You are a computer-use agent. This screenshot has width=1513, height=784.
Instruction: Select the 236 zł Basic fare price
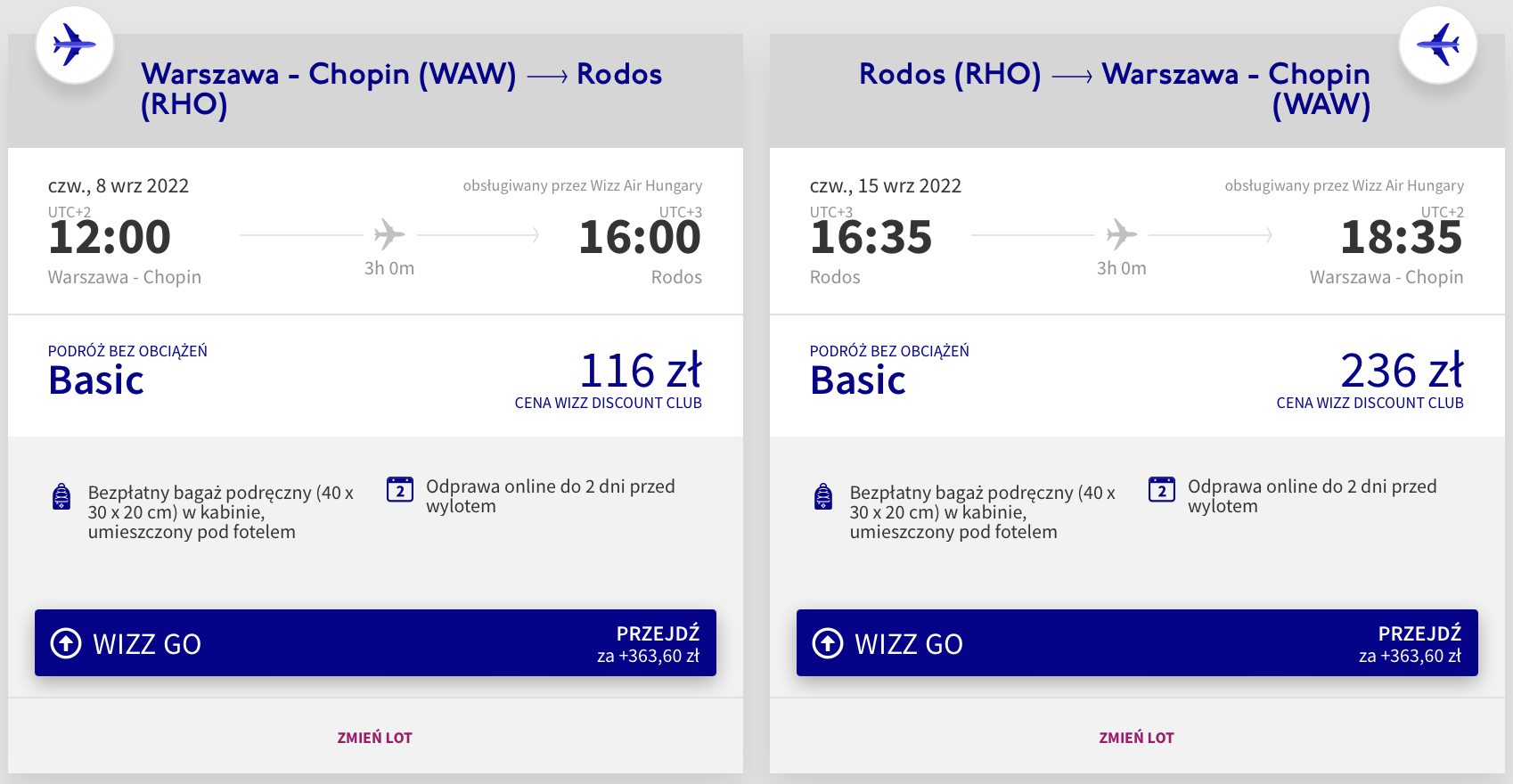(1403, 371)
